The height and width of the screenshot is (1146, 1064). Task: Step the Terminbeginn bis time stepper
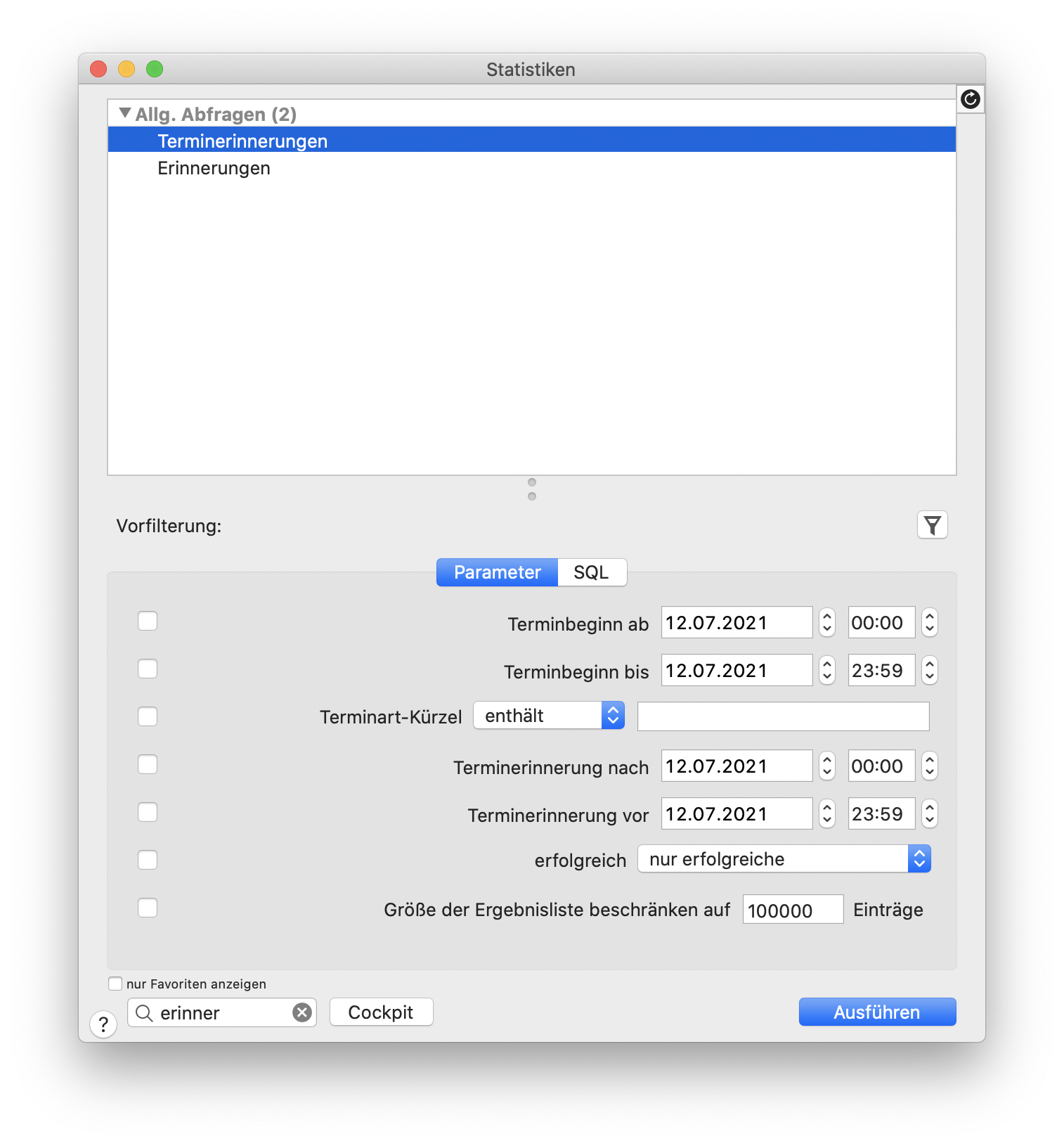[930, 670]
